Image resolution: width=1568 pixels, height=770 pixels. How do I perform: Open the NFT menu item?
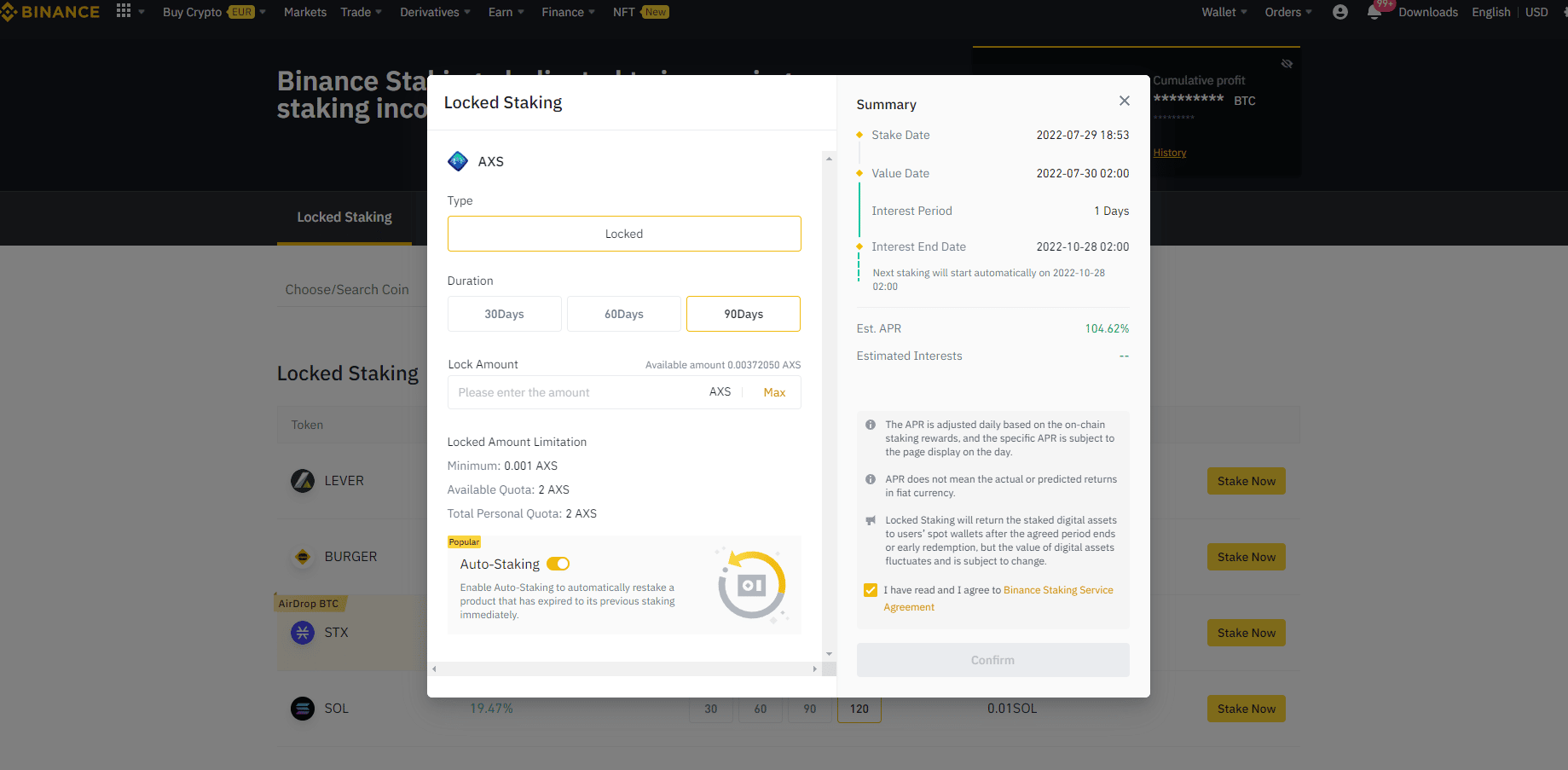(624, 12)
